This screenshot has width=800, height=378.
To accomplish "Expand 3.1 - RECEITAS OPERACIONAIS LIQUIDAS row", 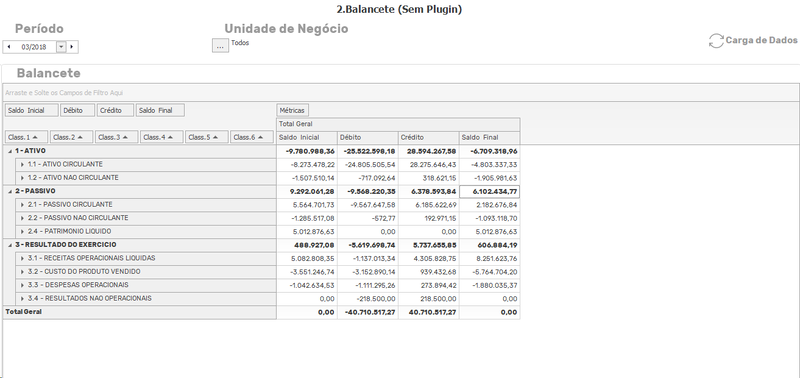I will (x=22, y=258).
